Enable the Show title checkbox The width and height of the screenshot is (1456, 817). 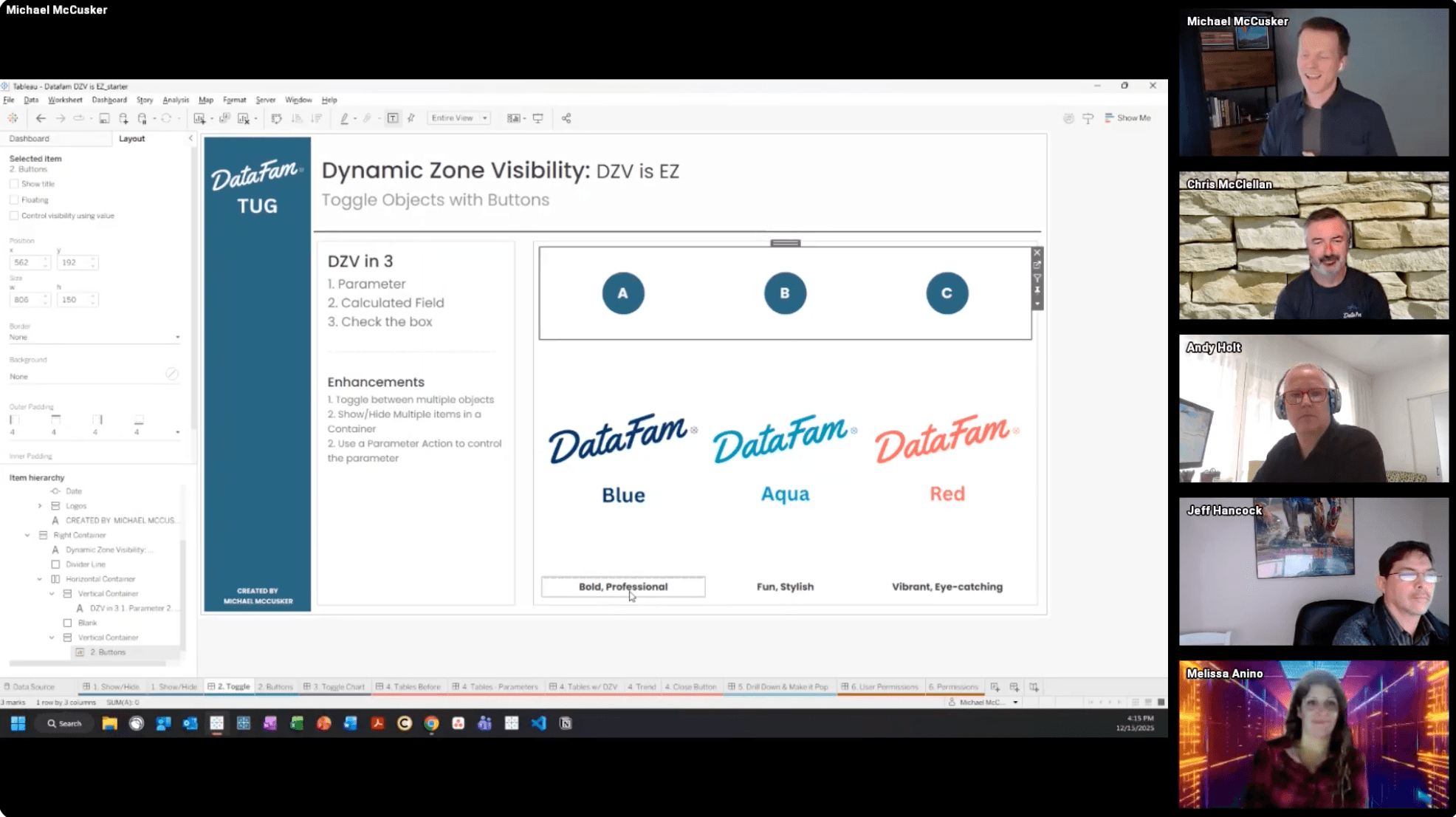14,184
